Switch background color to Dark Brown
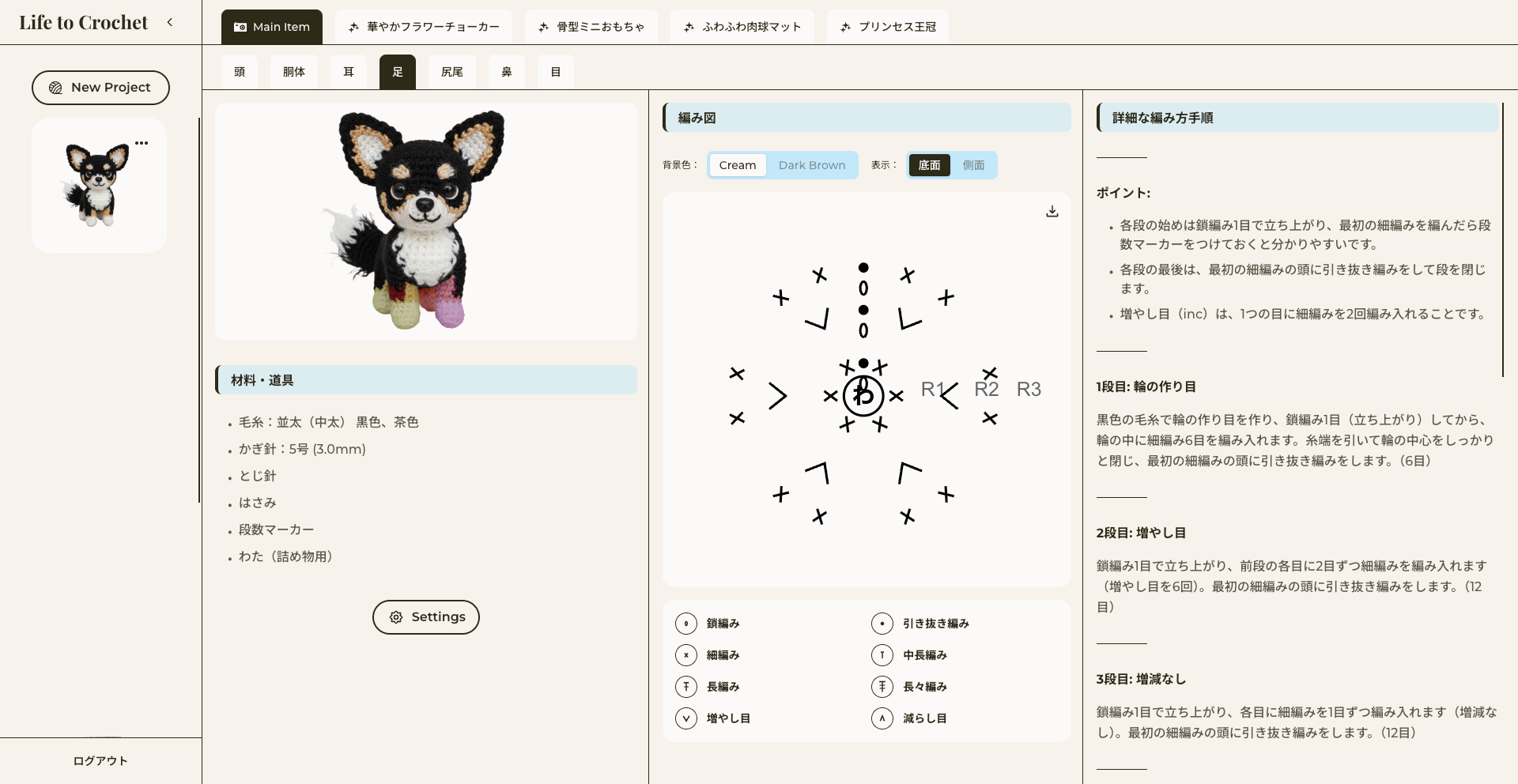The height and width of the screenshot is (784, 1518). [811, 165]
